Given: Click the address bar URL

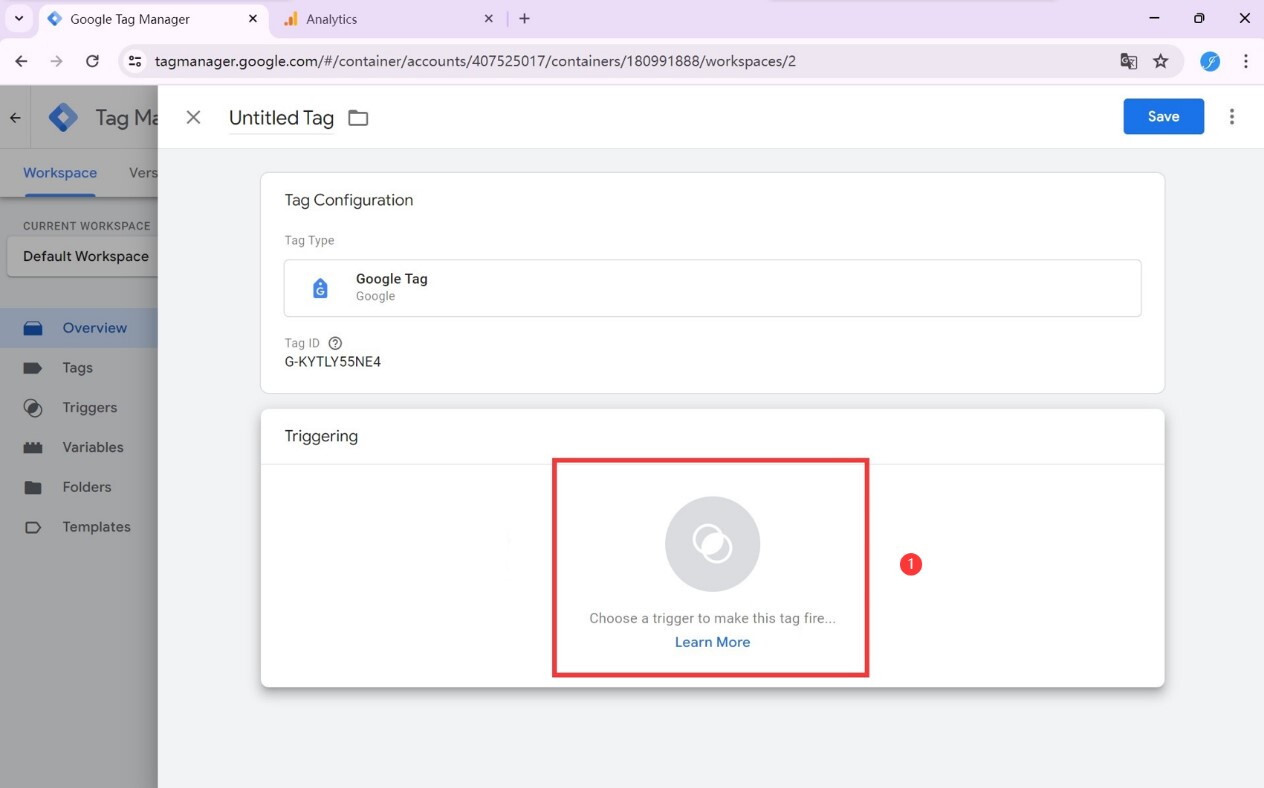Looking at the screenshot, I should point(475,61).
